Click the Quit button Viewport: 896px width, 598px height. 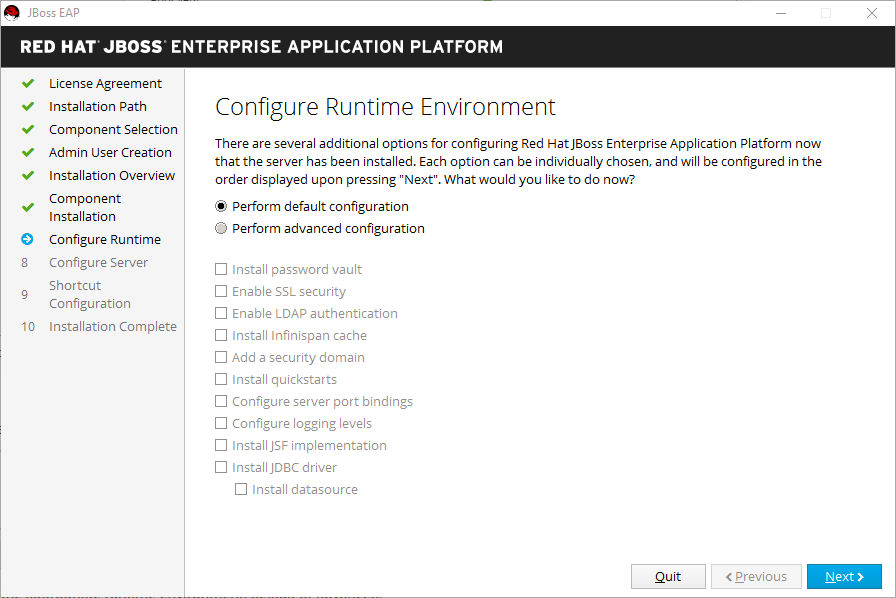coord(667,576)
